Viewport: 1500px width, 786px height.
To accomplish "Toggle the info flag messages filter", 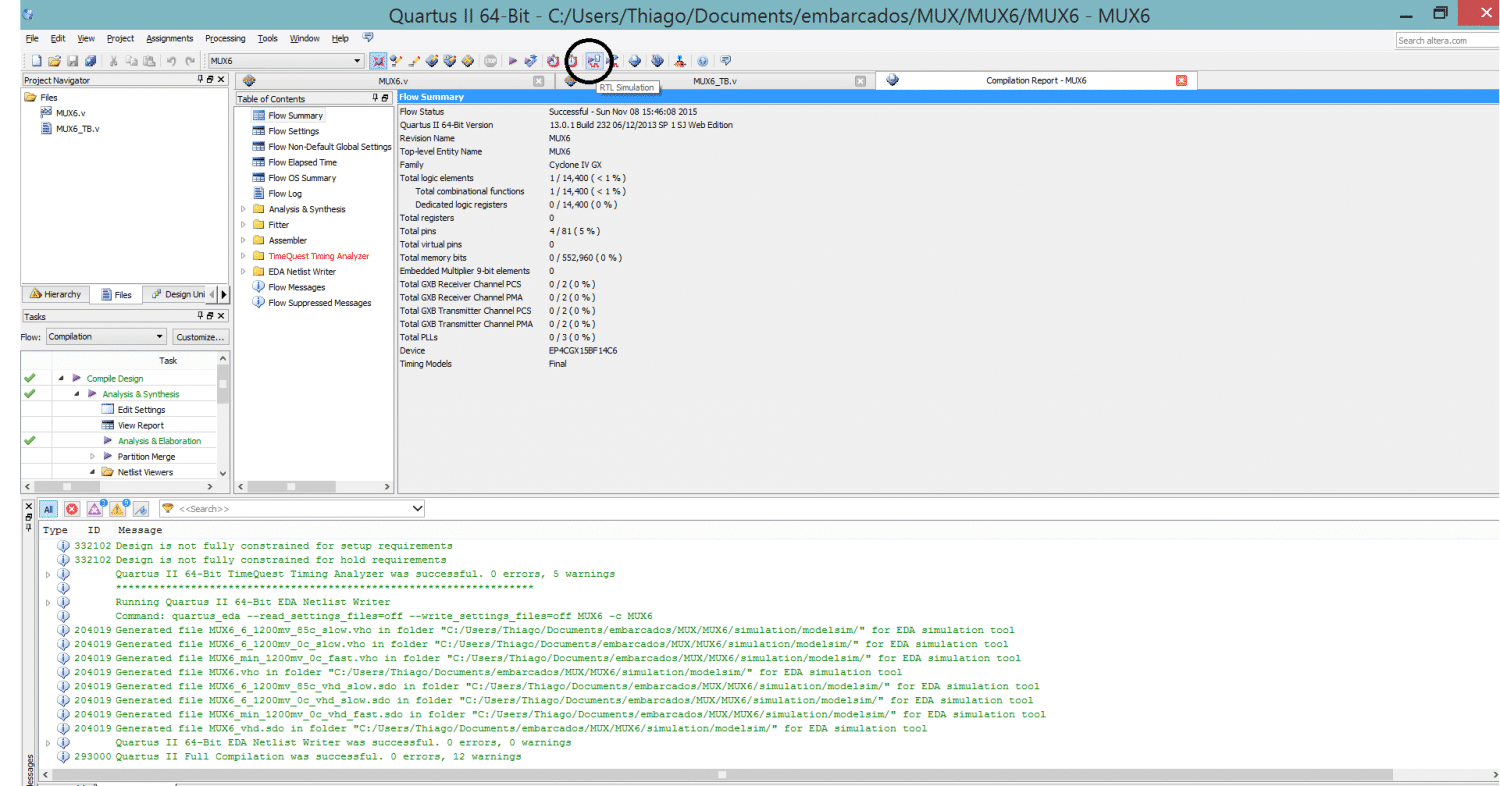I will (x=141, y=509).
